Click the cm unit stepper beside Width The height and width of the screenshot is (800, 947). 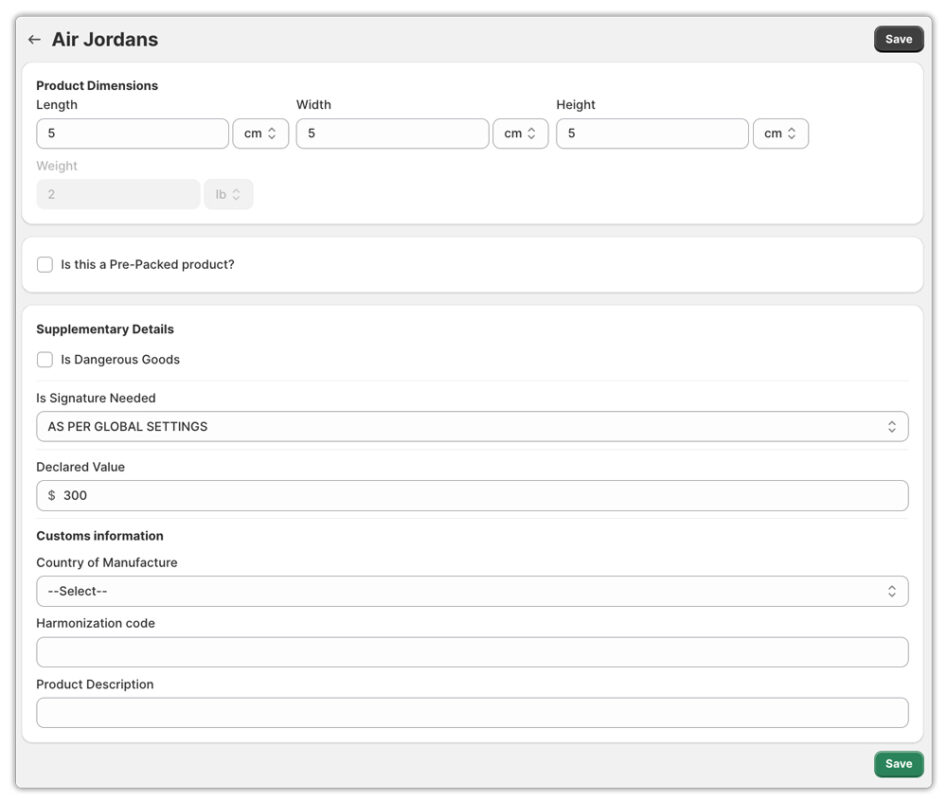point(520,133)
